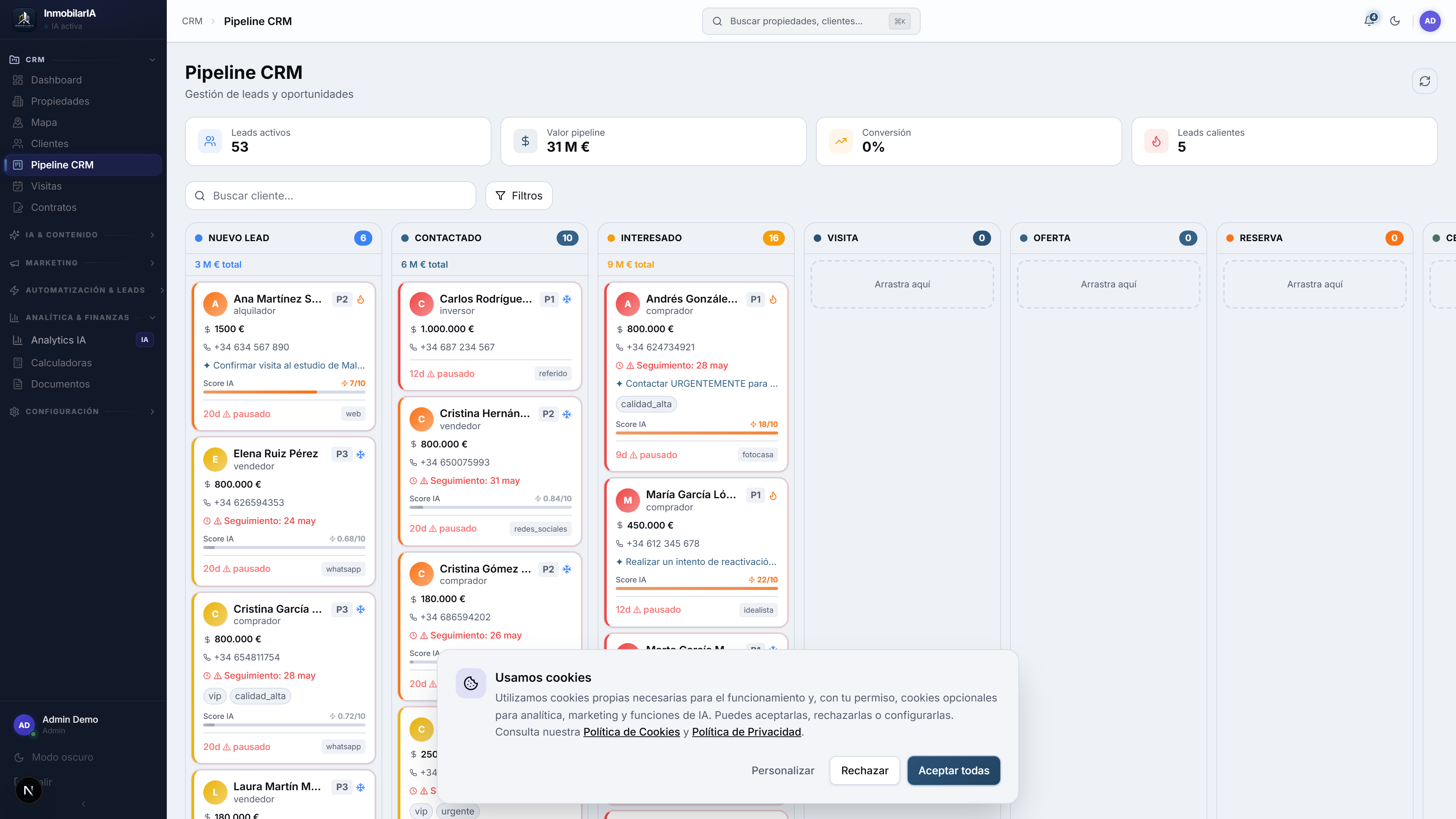
Task: Expand Automatización & Leads section
Action: point(86,290)
